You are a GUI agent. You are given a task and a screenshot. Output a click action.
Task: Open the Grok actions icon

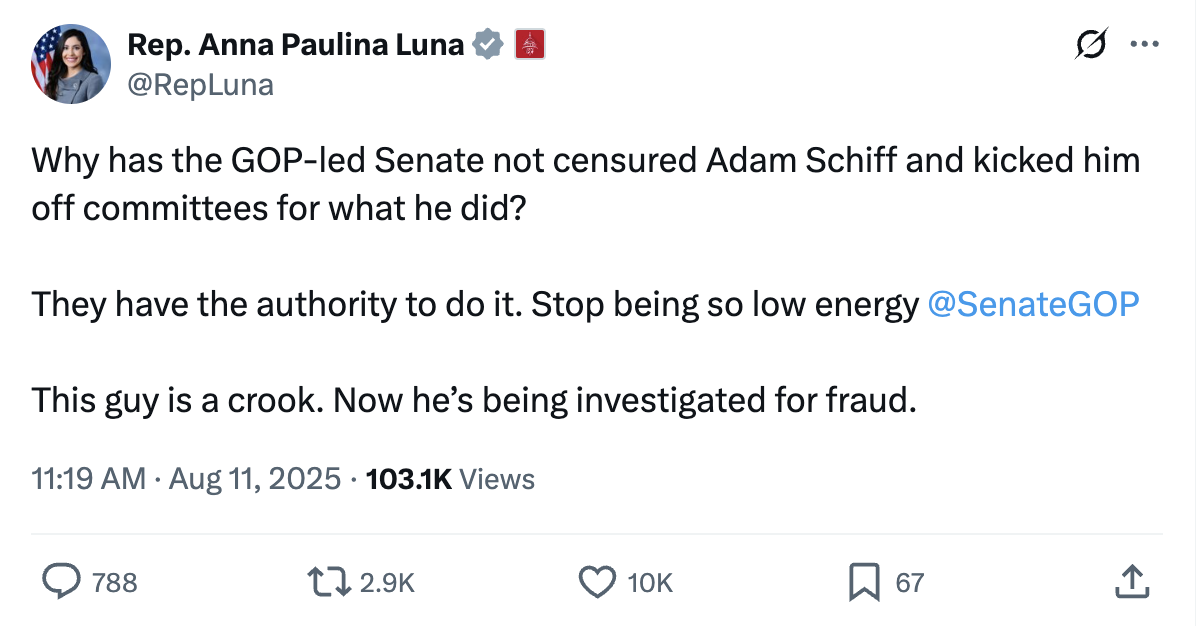1091,45
